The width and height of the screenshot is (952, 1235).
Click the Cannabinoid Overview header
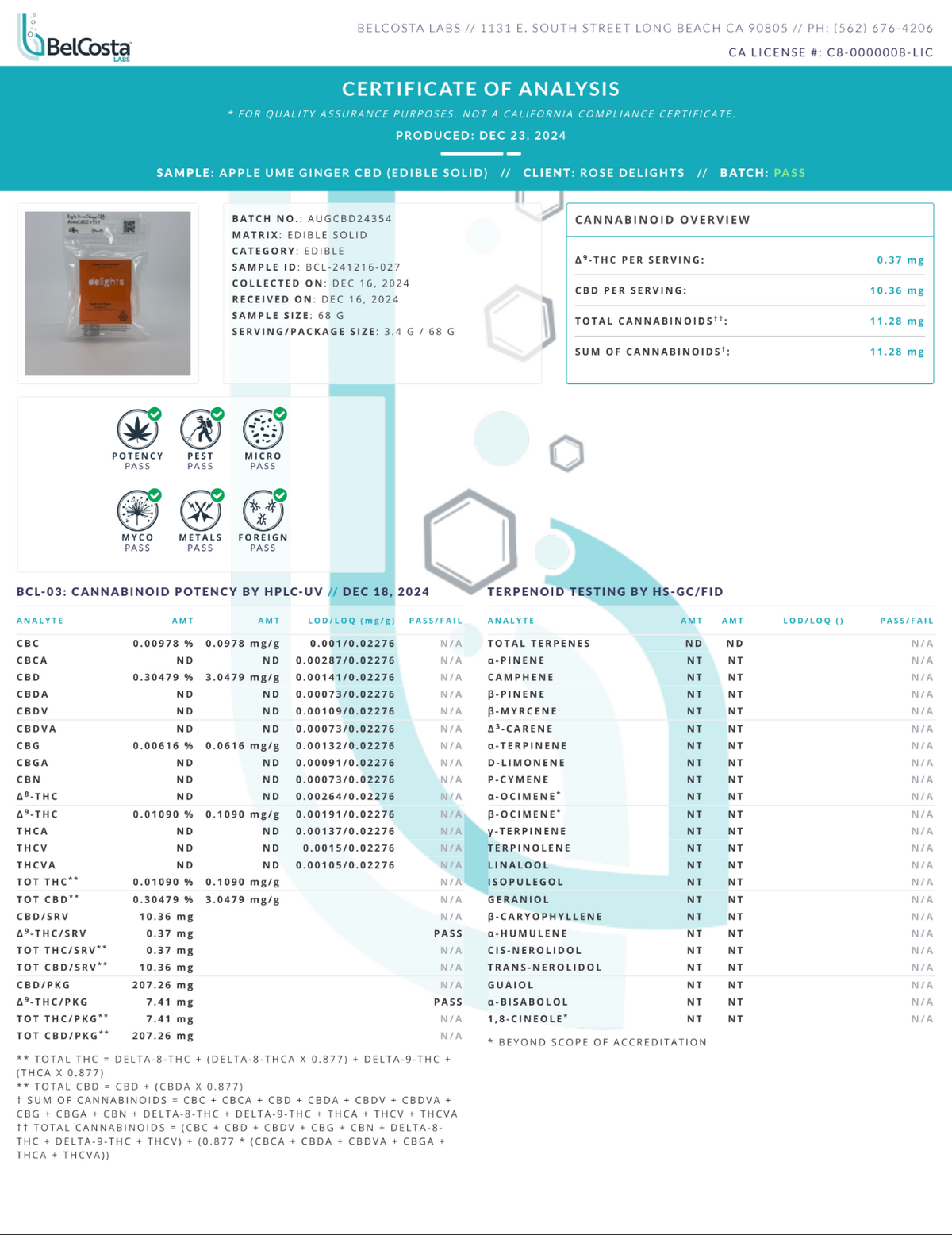(x=662, y=220)
